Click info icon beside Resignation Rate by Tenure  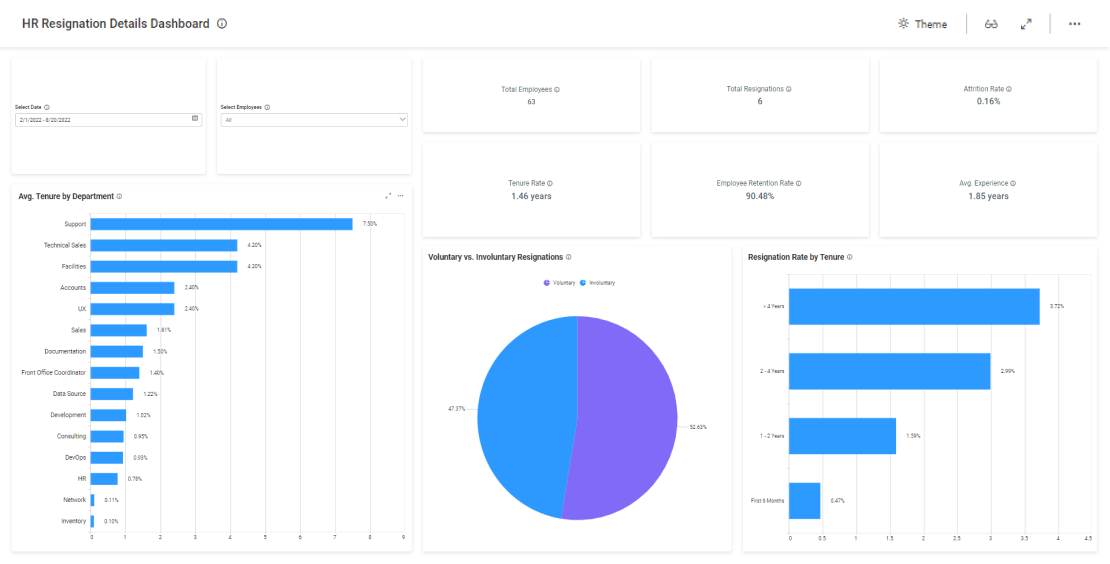click(850, 257)
